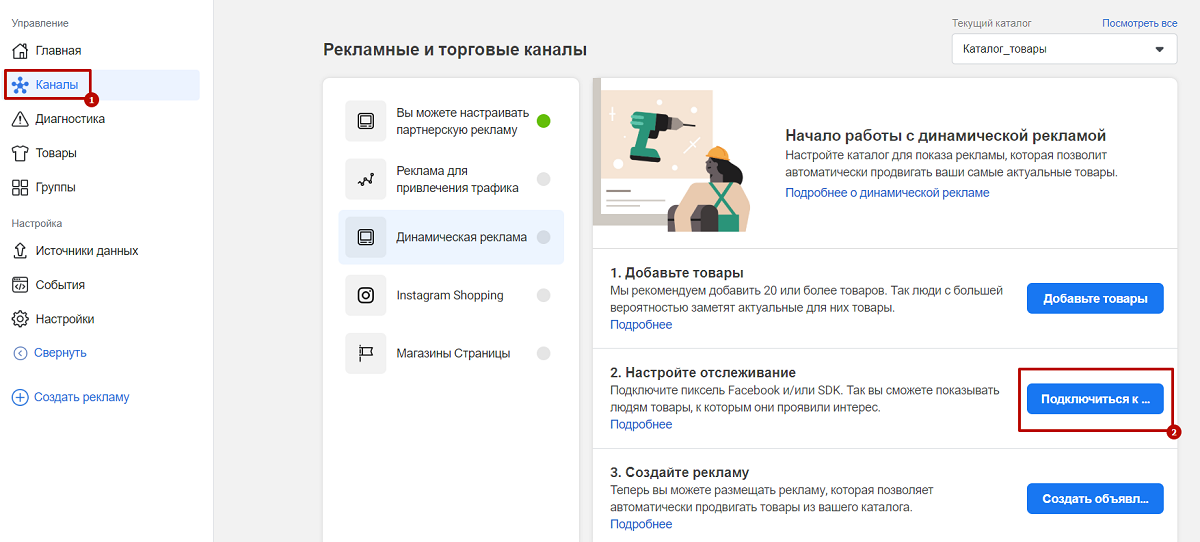Select Реклама для привлечения трафика channel
1200x542 pixels.
(x=451, y=179)
